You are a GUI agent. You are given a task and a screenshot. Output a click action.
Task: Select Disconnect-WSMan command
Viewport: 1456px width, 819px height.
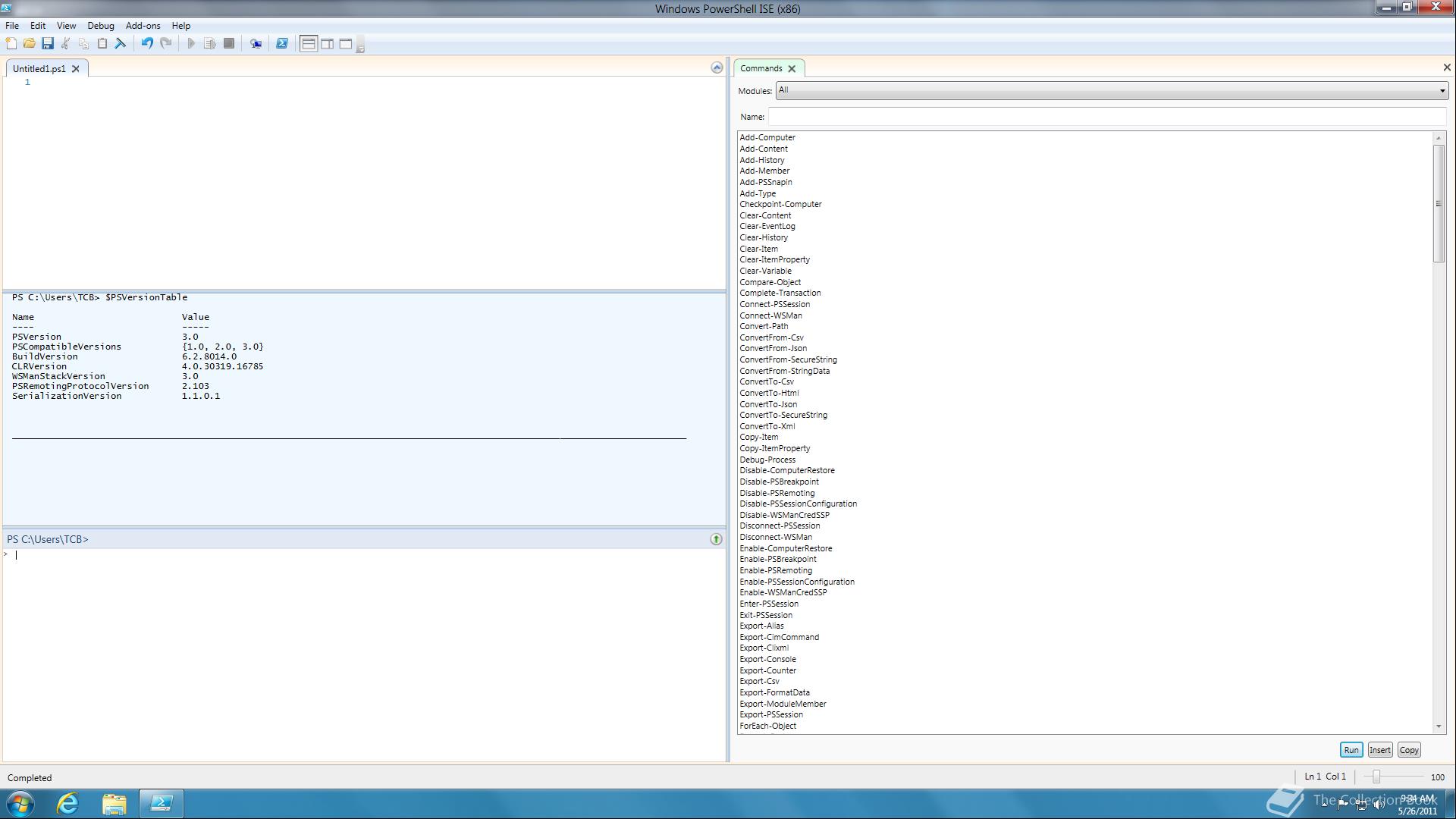(775, 537)
